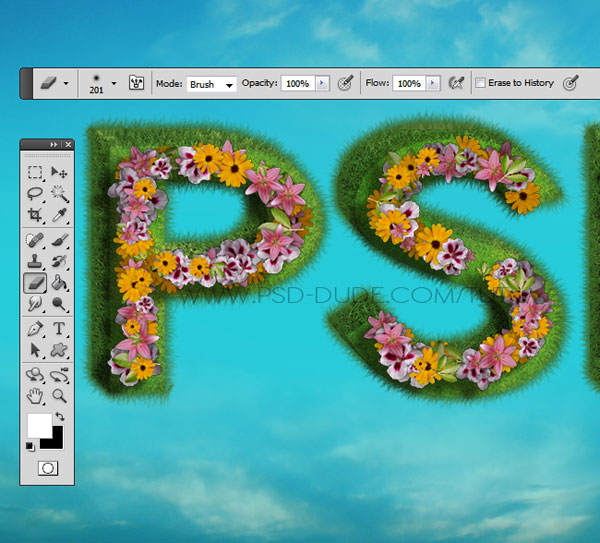Expand the brush preset picker

click(114, 83)
